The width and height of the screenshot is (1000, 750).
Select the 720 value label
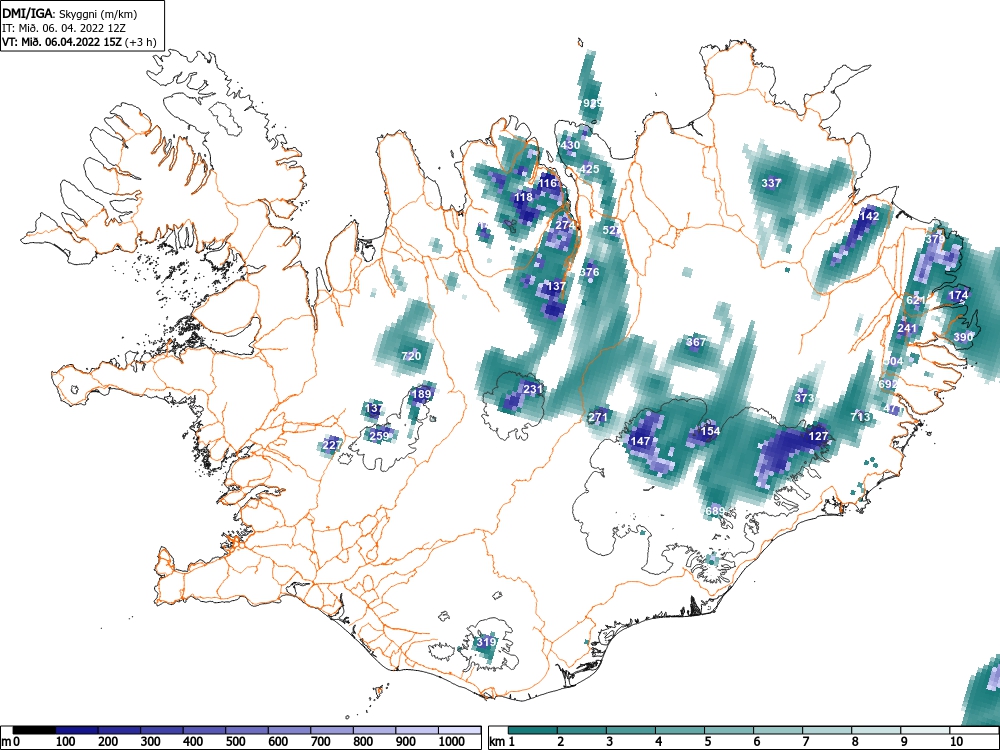[411, 356]
